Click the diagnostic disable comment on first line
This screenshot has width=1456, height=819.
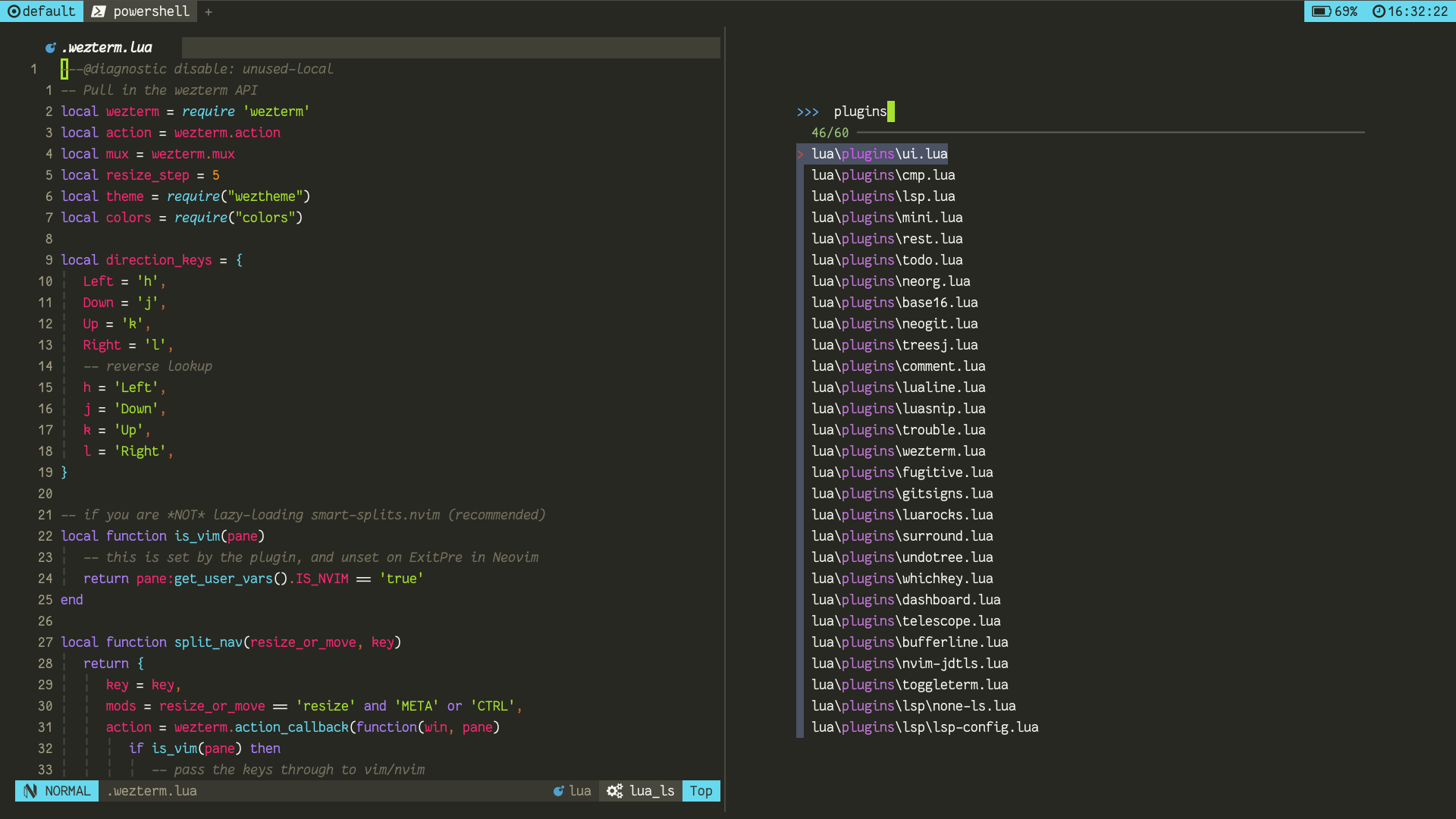coord(197,69)
